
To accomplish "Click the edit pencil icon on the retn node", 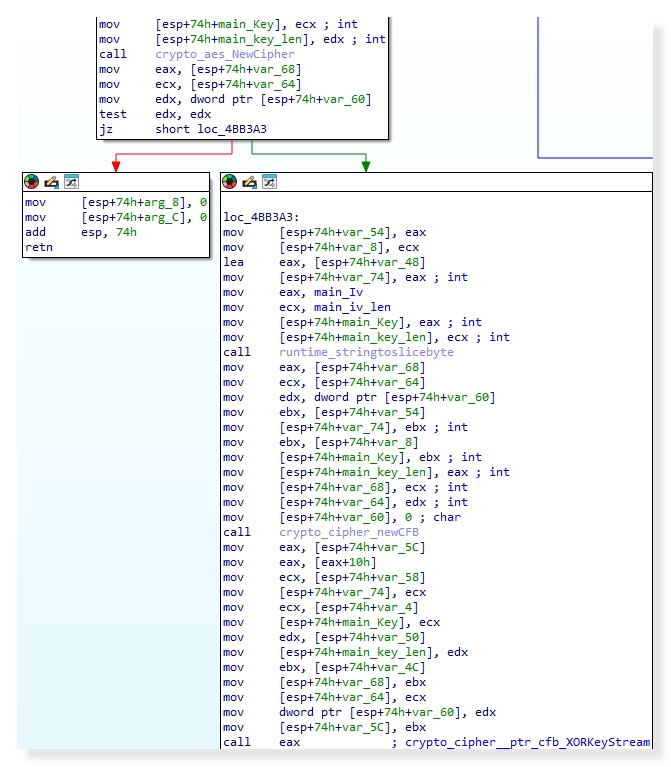I will [x=51, y=182].
